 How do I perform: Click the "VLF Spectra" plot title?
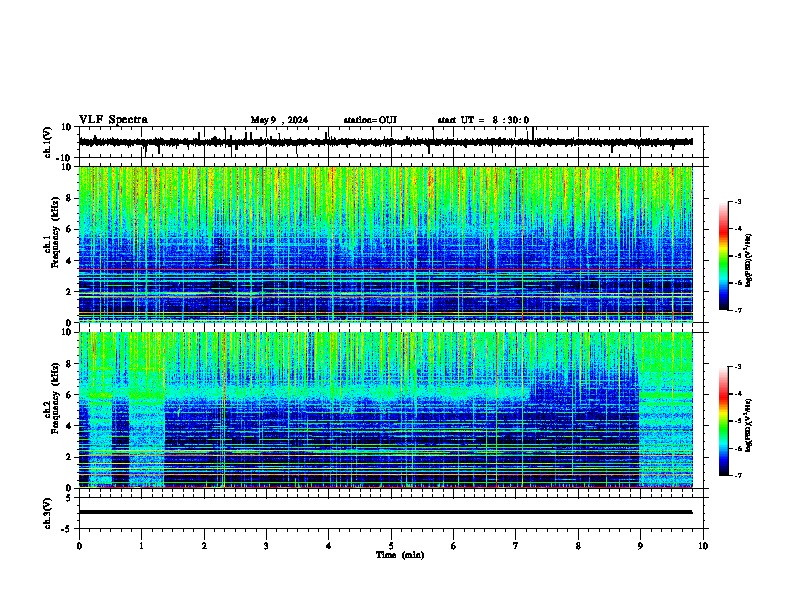coord(113,120)
